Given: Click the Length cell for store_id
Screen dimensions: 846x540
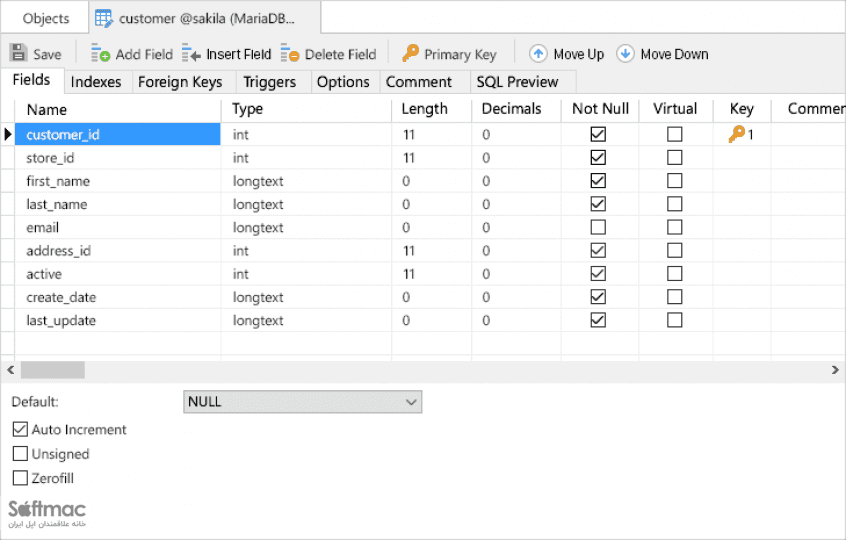Looking at the screenshot, I should coord(432,158).
